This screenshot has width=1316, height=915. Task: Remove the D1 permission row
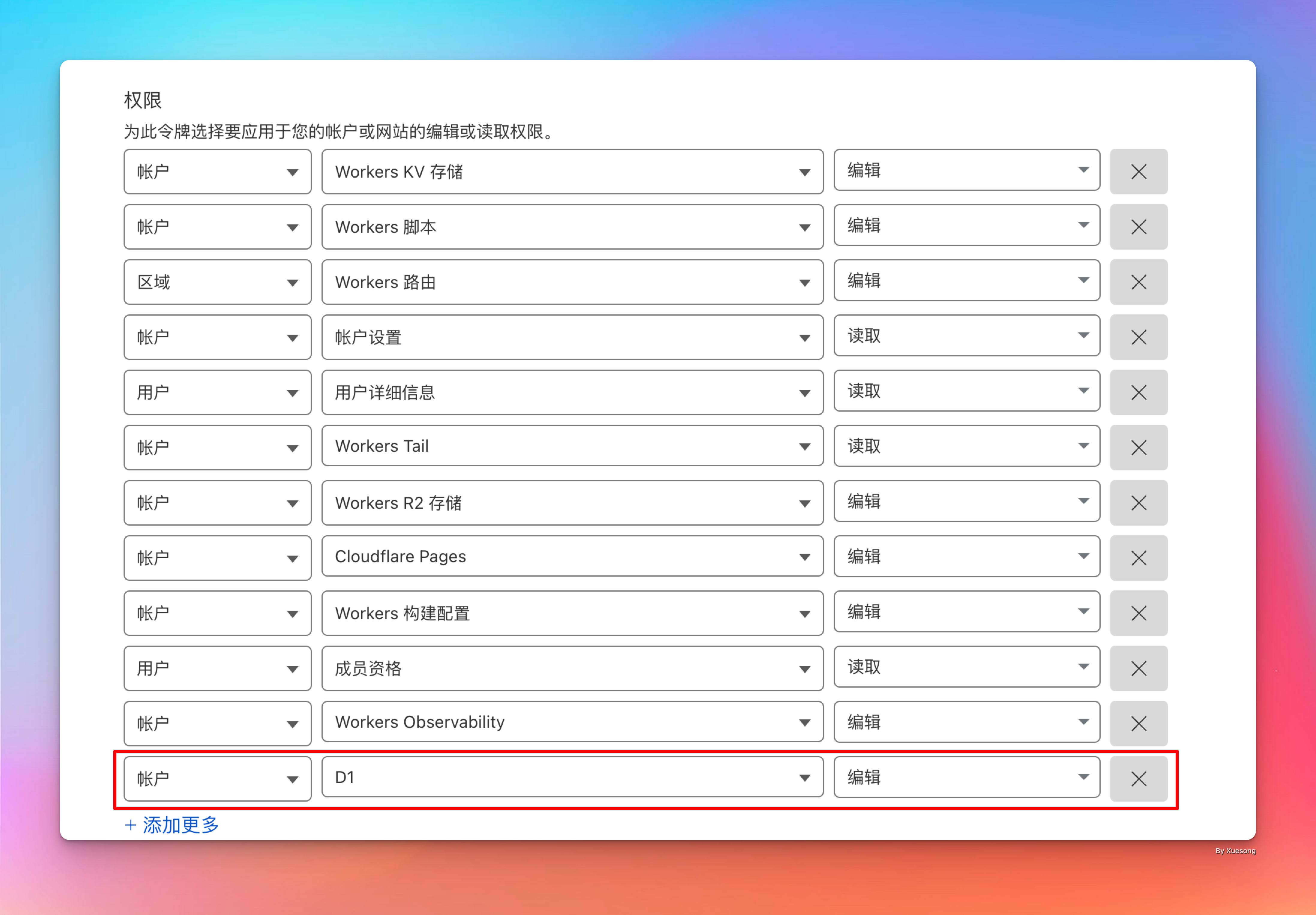point(1138,778)
